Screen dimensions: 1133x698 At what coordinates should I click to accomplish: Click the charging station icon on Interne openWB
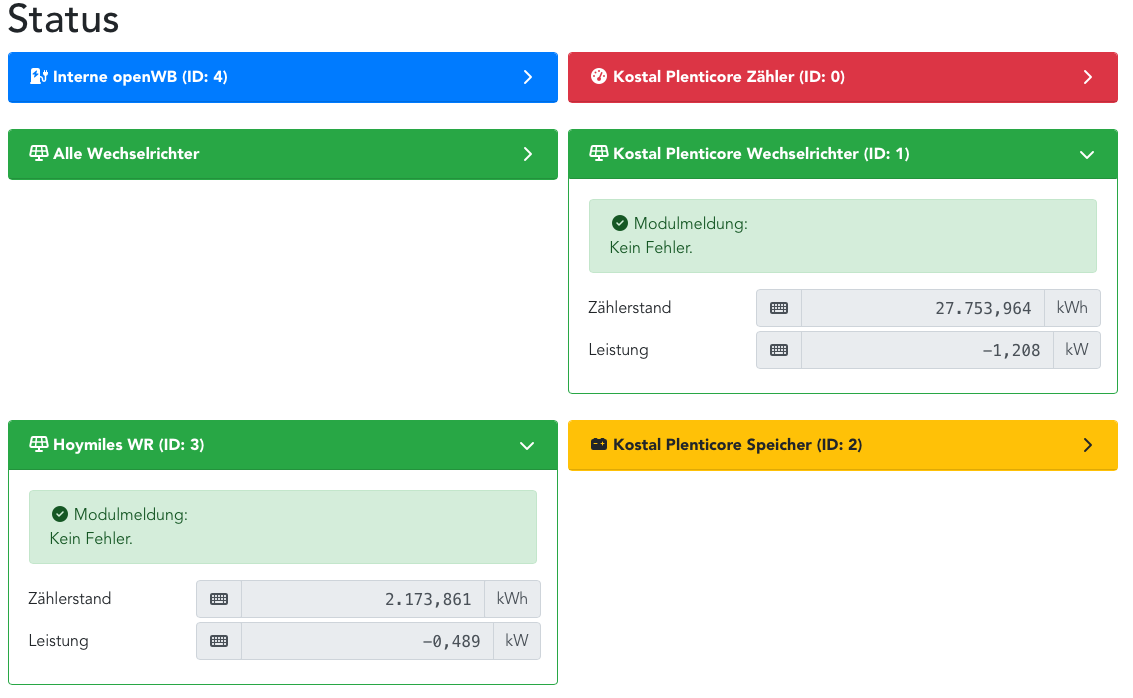[x=39, y=77]
